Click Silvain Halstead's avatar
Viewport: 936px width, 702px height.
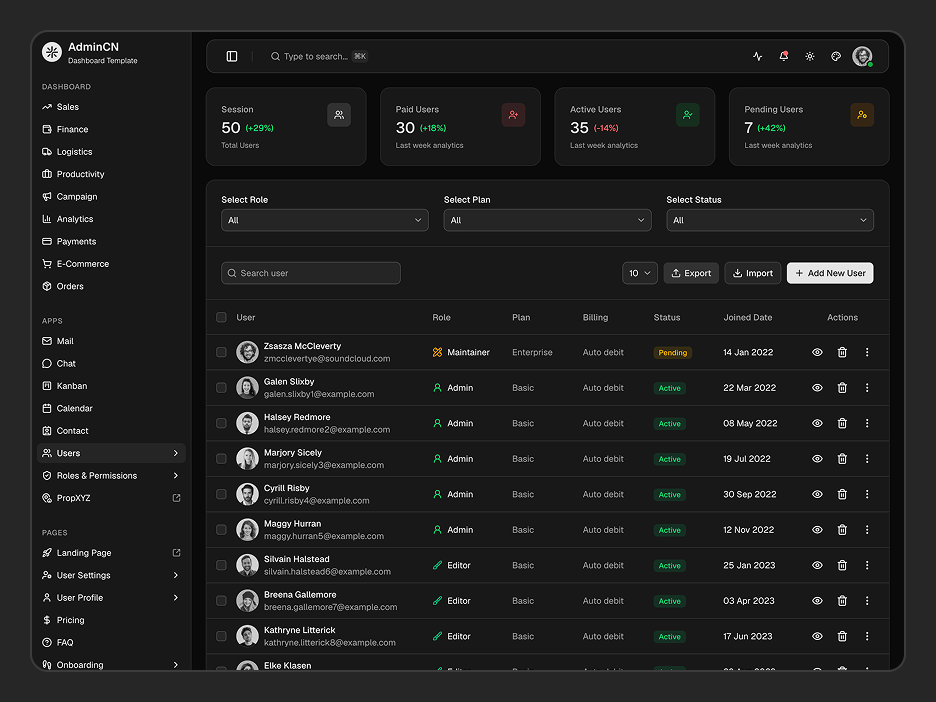click(247, 565)
